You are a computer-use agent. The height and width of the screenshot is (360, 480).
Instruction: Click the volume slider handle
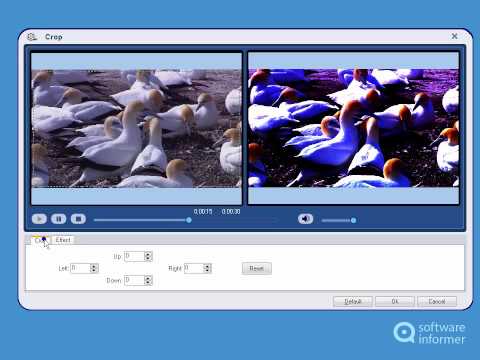coord(353,220)
